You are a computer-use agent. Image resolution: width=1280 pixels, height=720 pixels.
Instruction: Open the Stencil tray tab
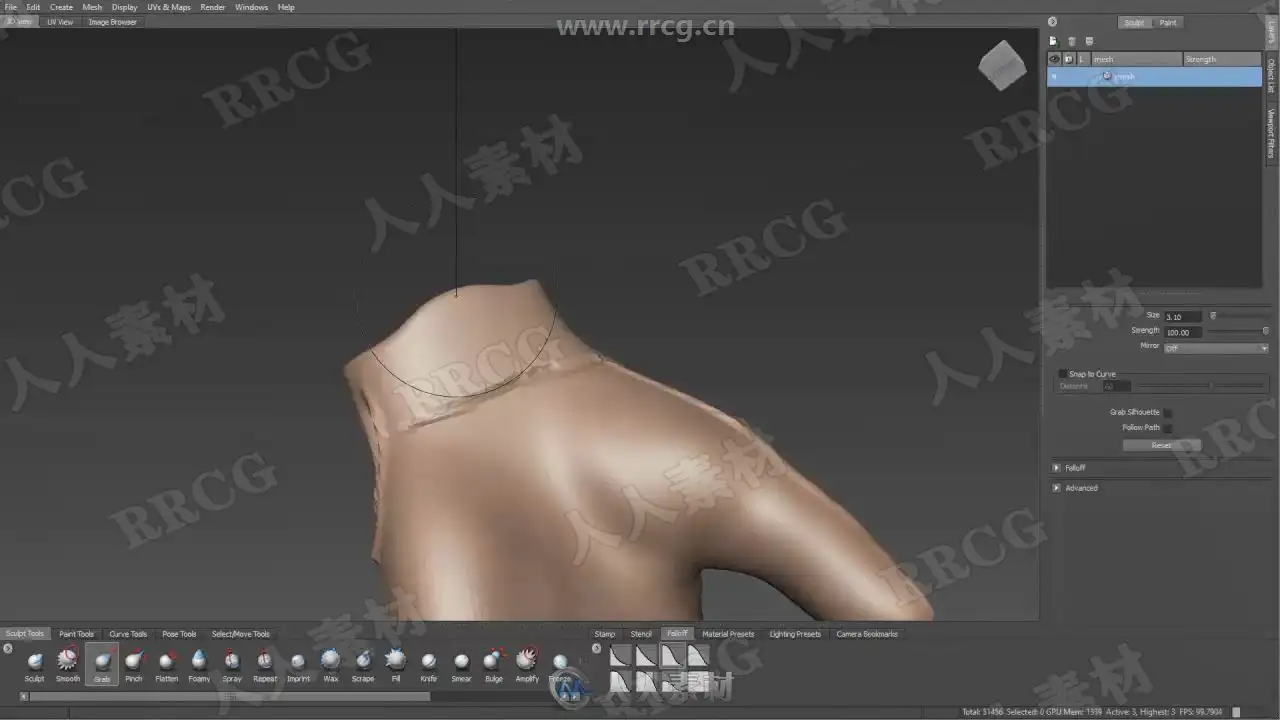click(x=641, y=634)
